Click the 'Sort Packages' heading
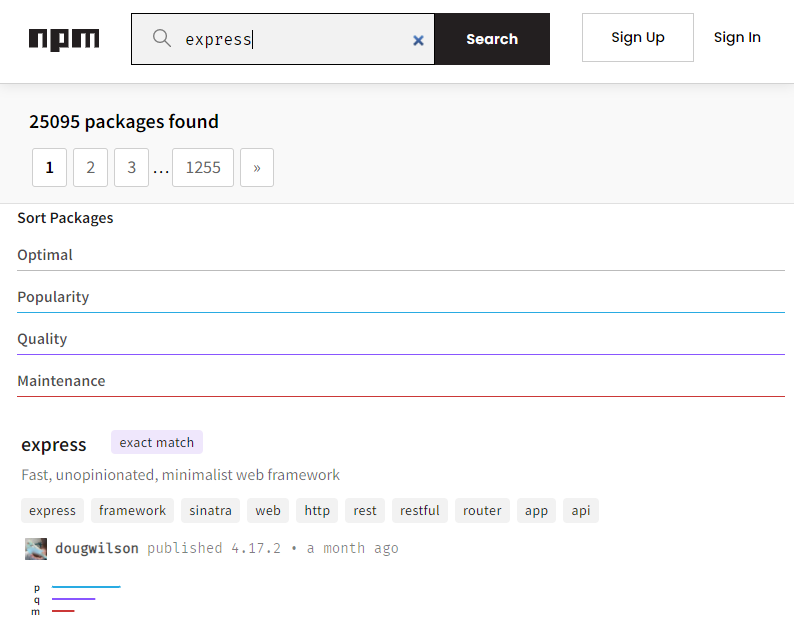Image resolution: width=794 pixels, height=632 pixels. pyautogui.click(x=65, y=218)
